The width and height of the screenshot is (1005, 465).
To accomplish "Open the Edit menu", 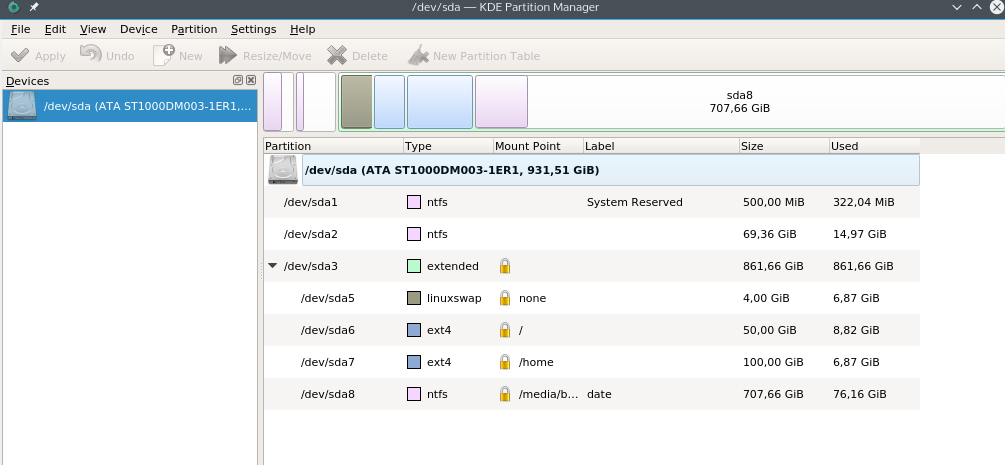I will (55, 29).
